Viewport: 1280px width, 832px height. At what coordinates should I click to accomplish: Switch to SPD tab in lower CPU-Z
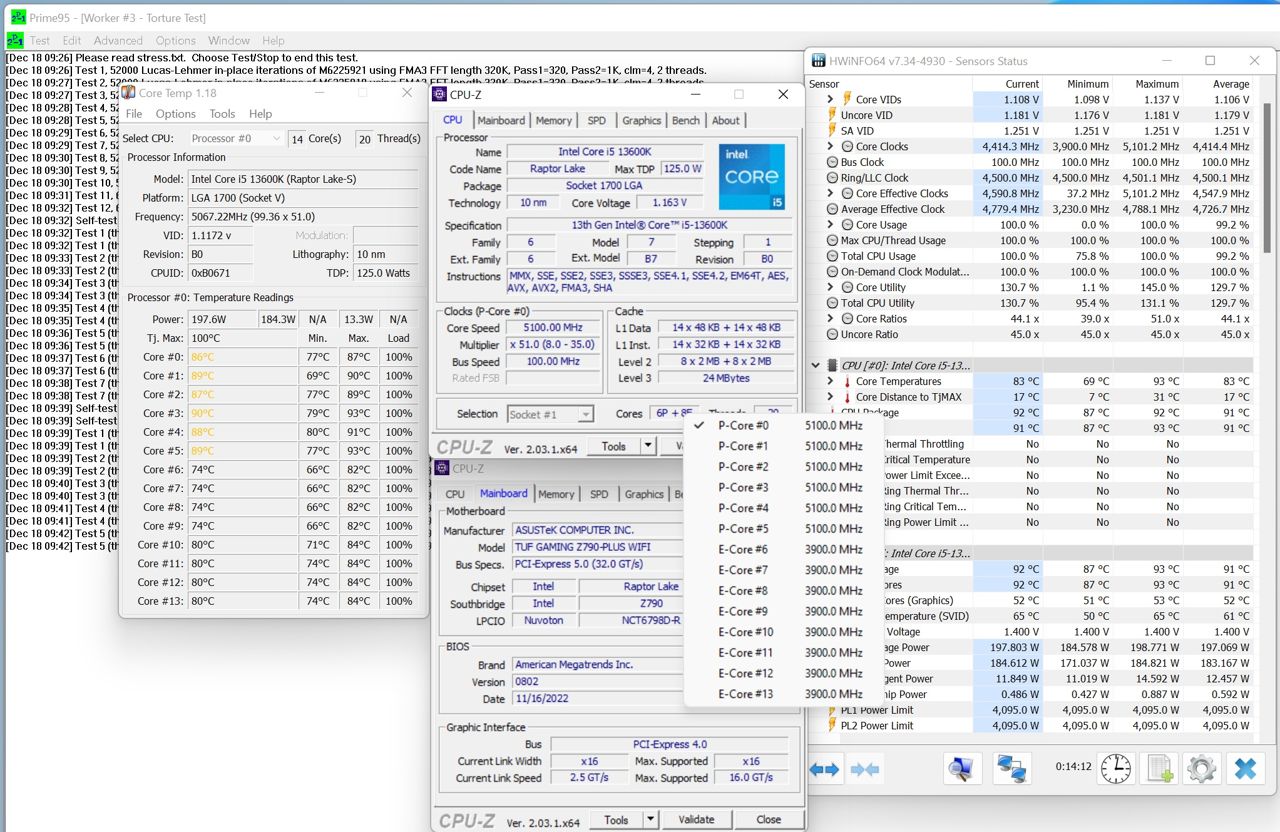(599, 494)
